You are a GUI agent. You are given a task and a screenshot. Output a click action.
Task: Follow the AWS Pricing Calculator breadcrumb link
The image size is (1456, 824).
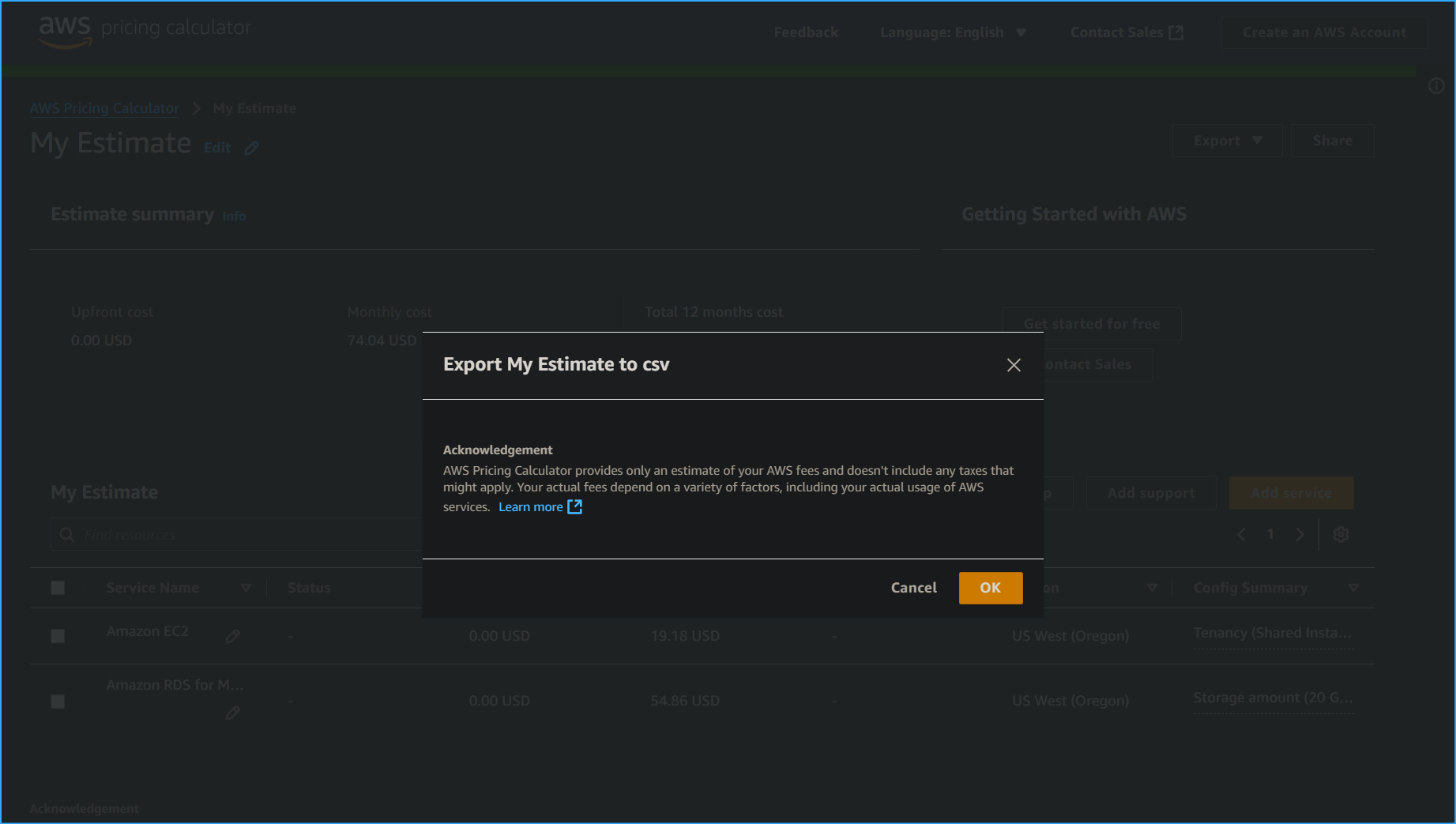point(103,108)
